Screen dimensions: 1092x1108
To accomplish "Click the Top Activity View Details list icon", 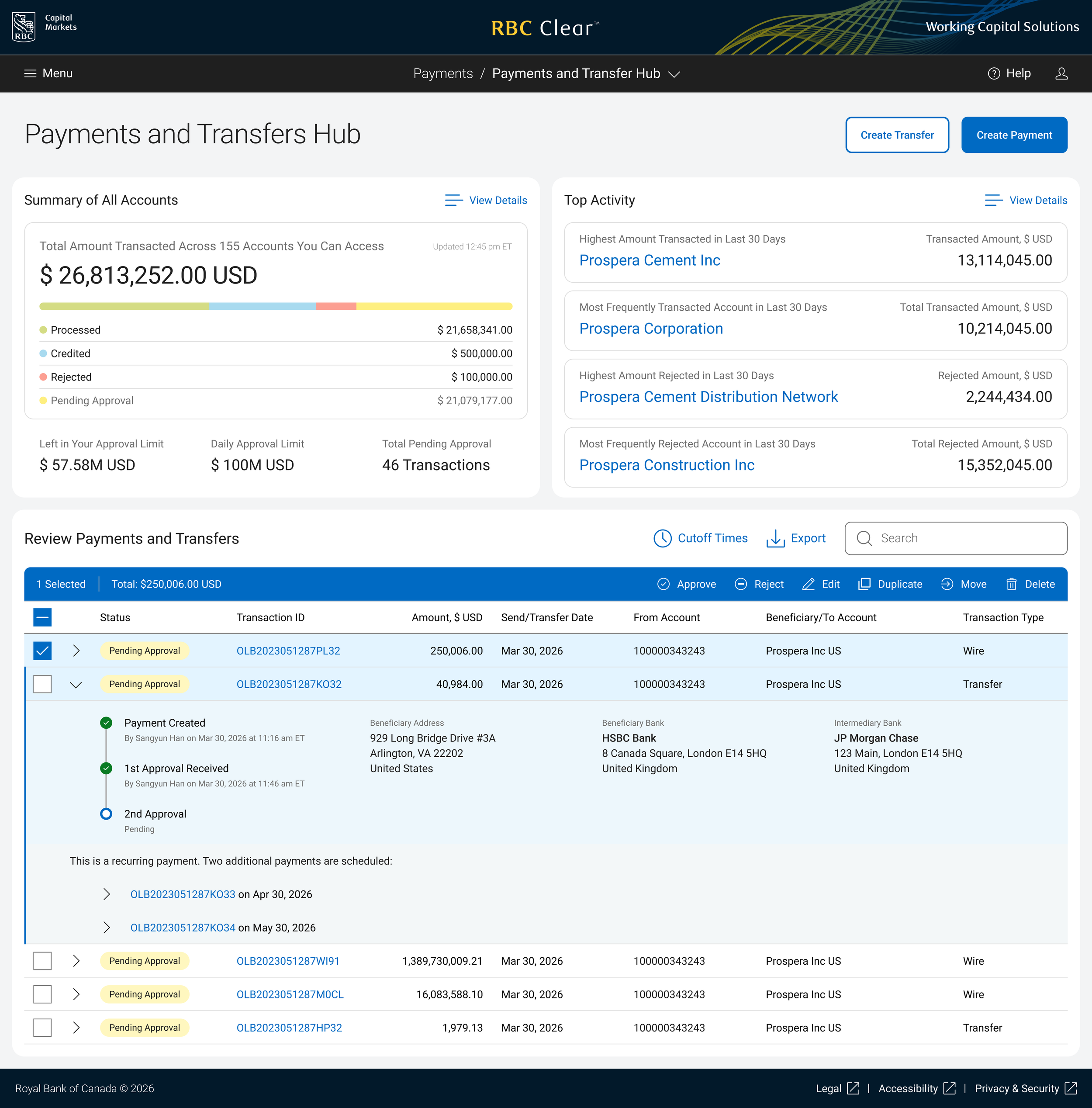I will 993,200.
